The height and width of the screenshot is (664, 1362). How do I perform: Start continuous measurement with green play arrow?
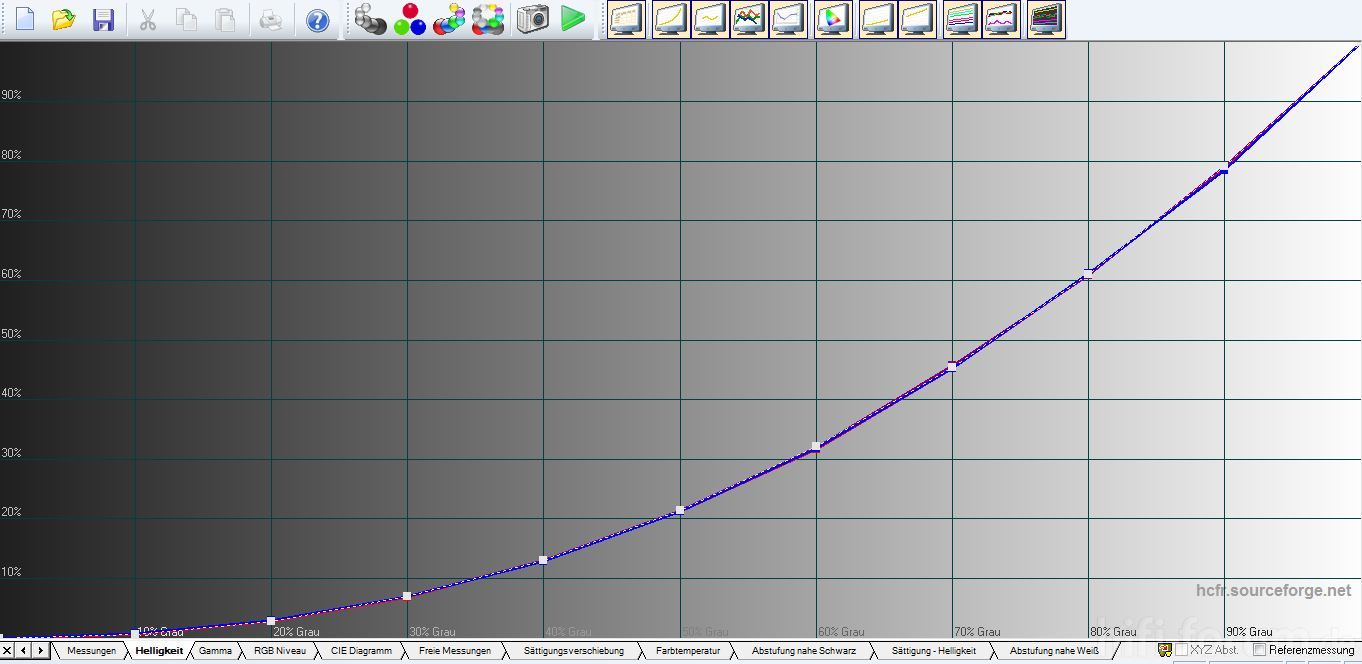(572, 19)
